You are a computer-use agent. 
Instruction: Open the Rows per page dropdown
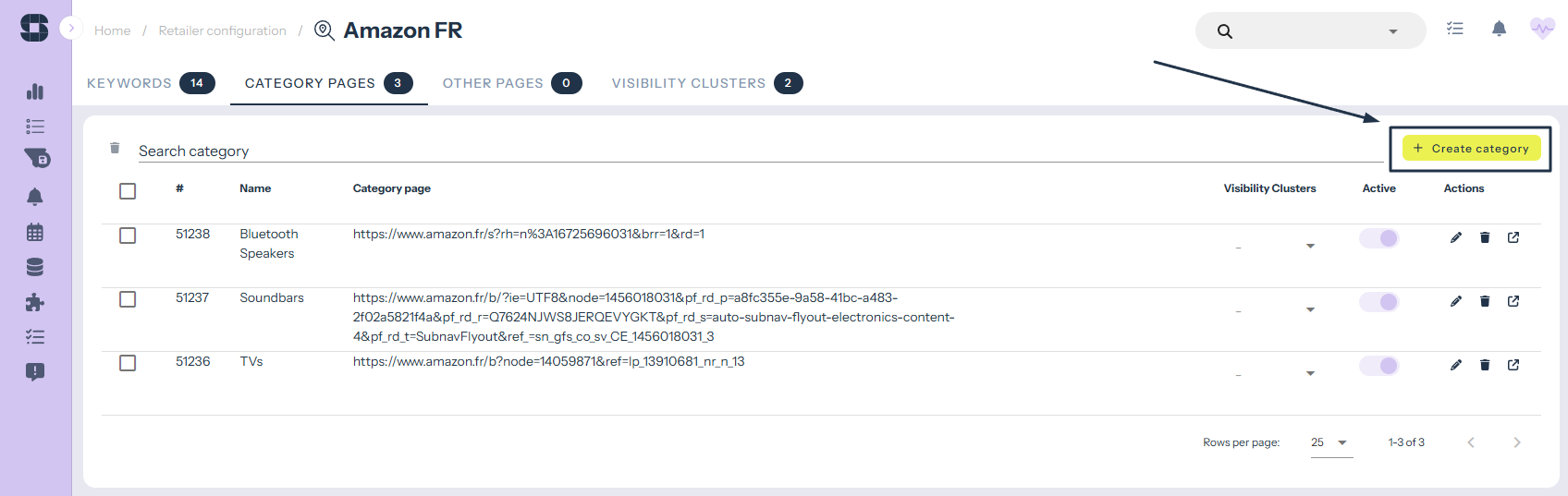point(1331,442)
